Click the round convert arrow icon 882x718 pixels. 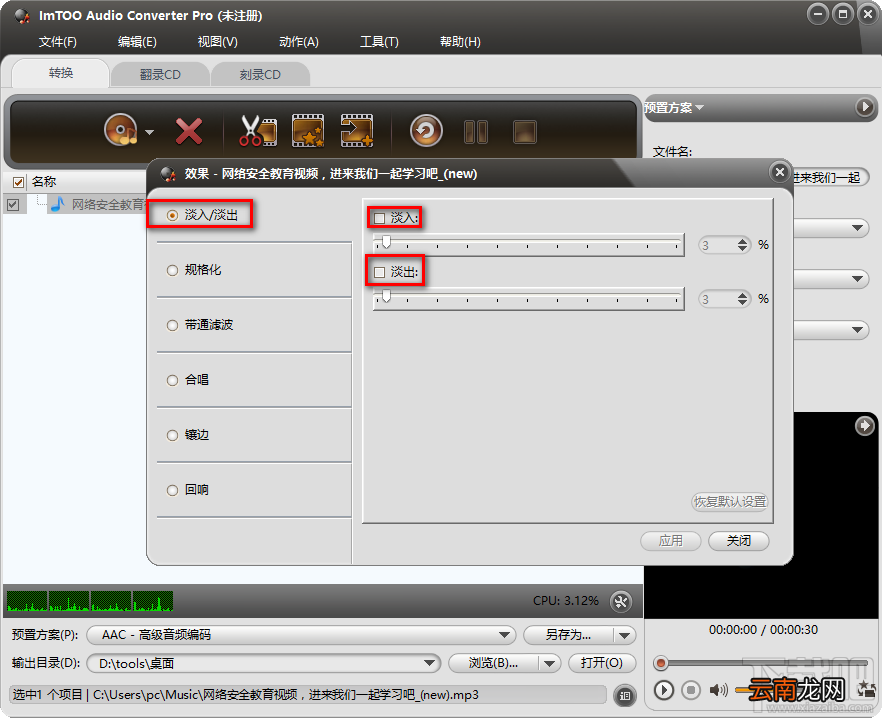coord(426,131)
